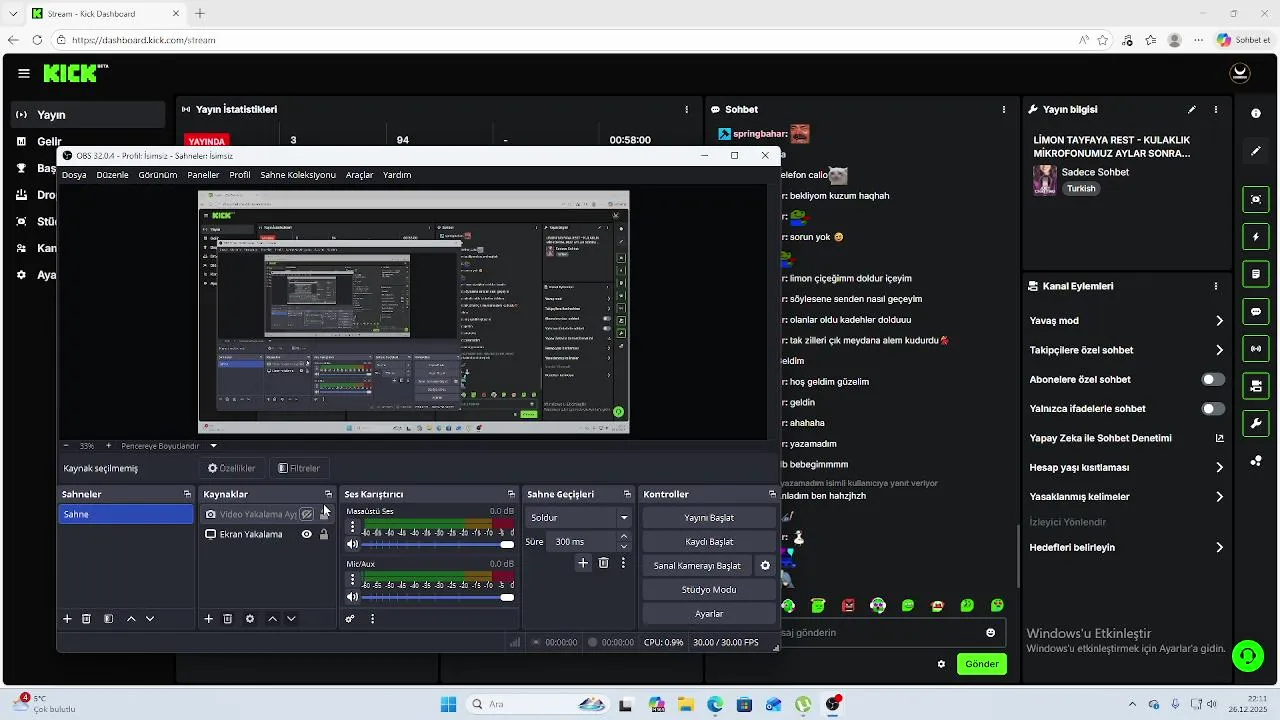Add a new source in Kaynaklar
This screenshot has height=720, width=1280.
click(209, 619)
